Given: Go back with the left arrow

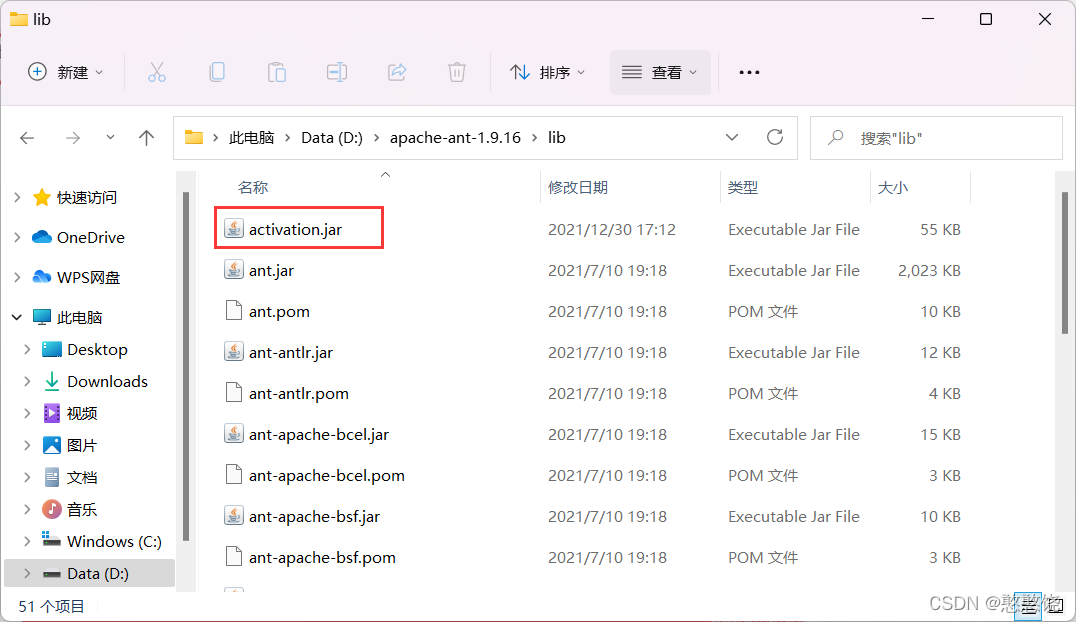Looking at the screenshot, I should click(27, 138).
